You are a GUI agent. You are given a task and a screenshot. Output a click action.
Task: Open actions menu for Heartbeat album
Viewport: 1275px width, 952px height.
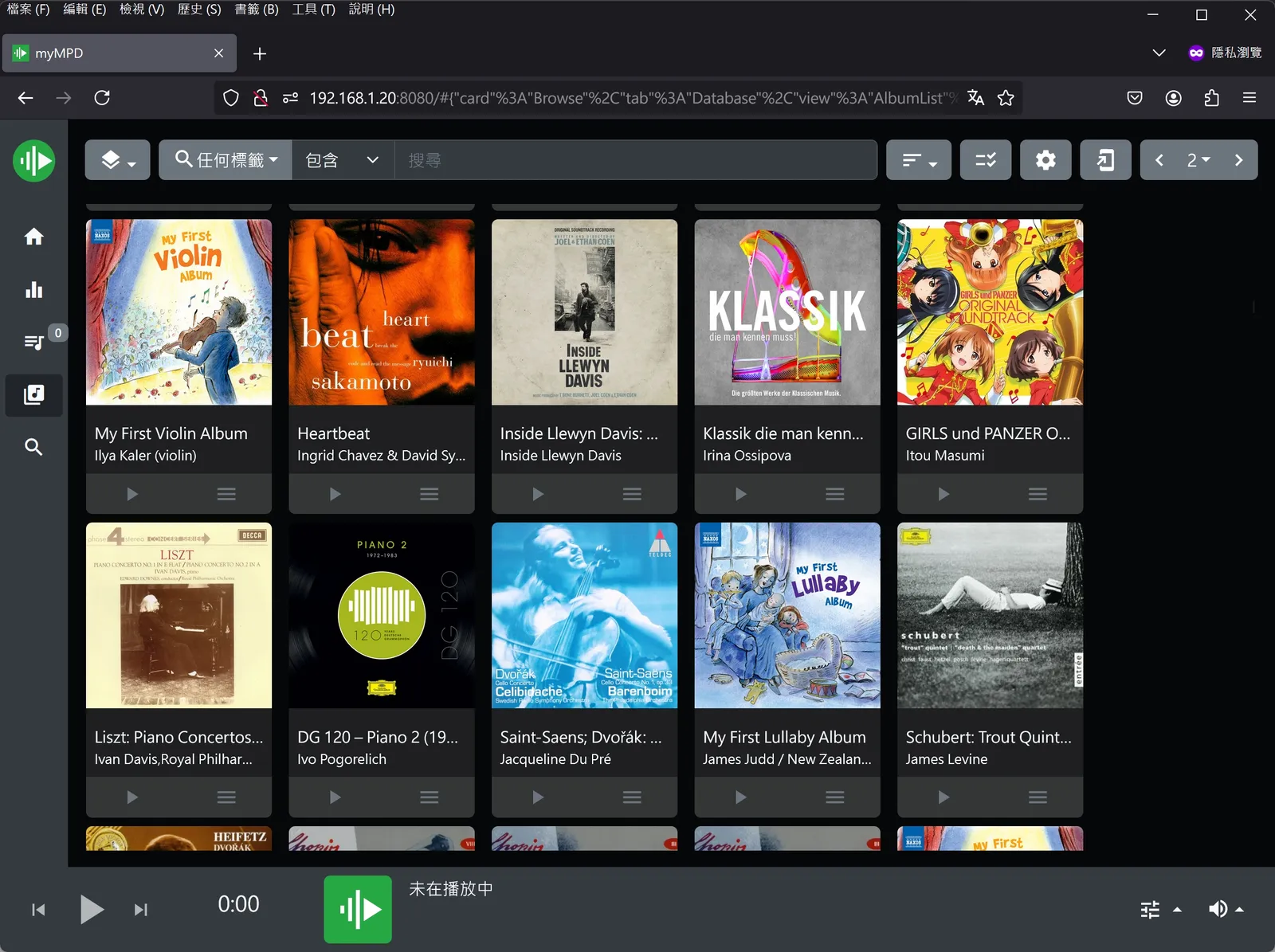[430, 494]
